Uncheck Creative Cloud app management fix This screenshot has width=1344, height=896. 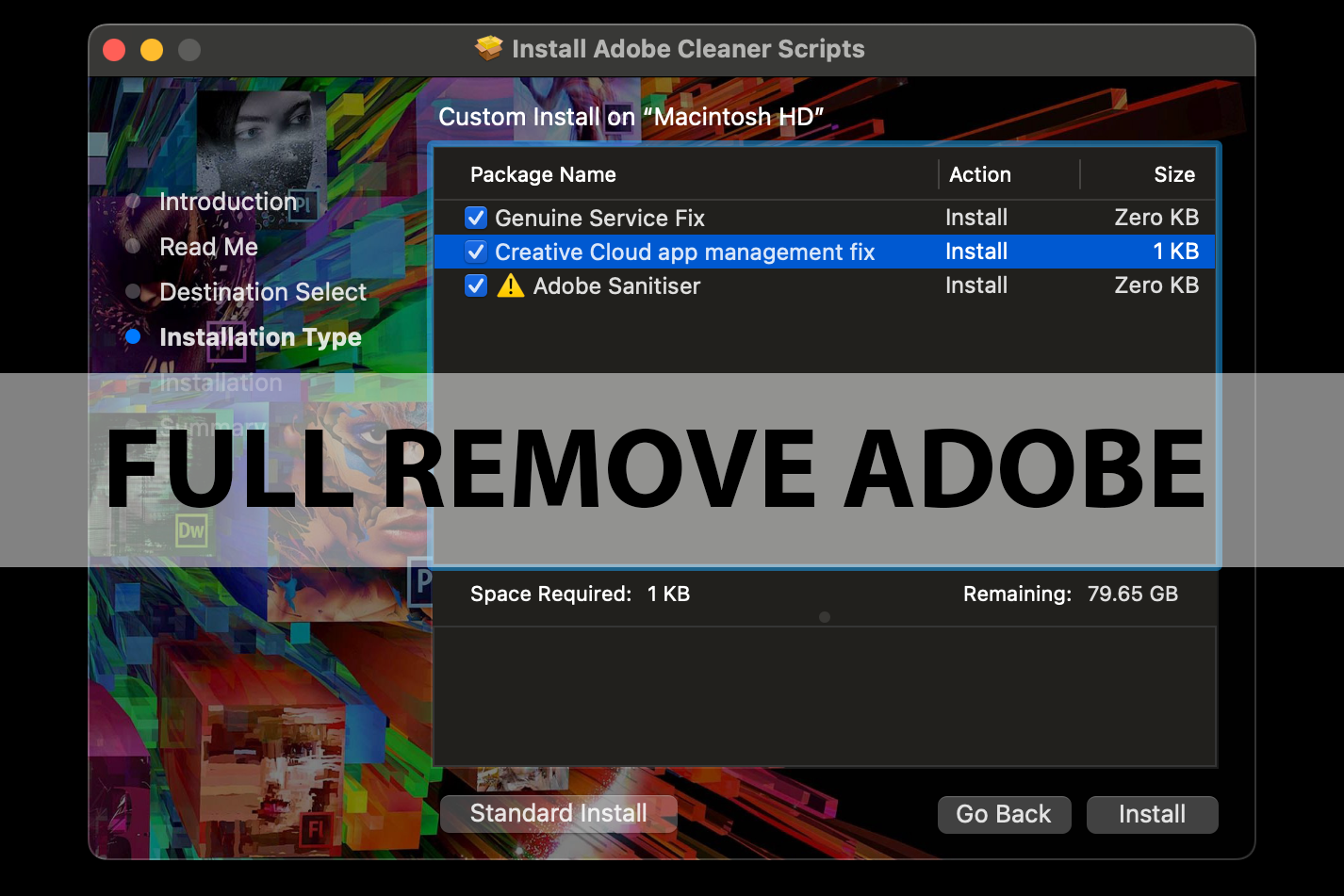pos(476,252)
